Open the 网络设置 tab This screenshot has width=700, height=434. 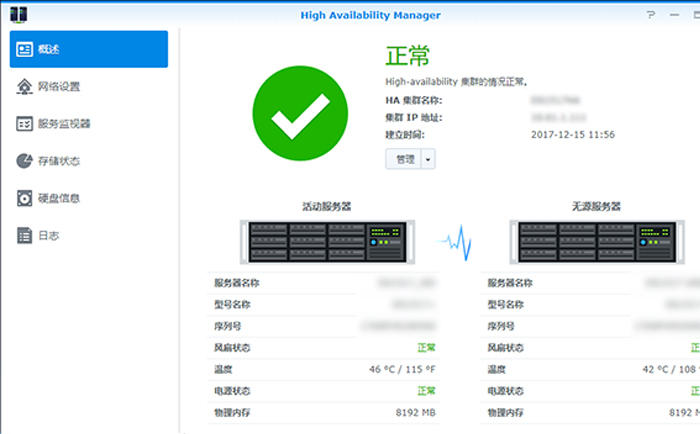click(x=58, y=87)
